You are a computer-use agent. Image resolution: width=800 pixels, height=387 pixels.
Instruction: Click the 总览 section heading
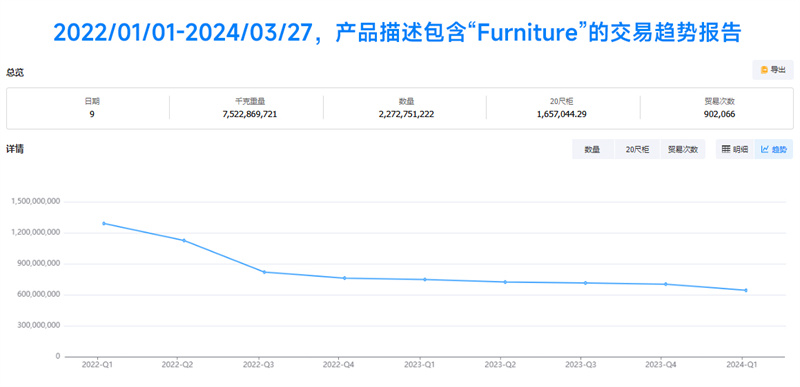point(15,72)
